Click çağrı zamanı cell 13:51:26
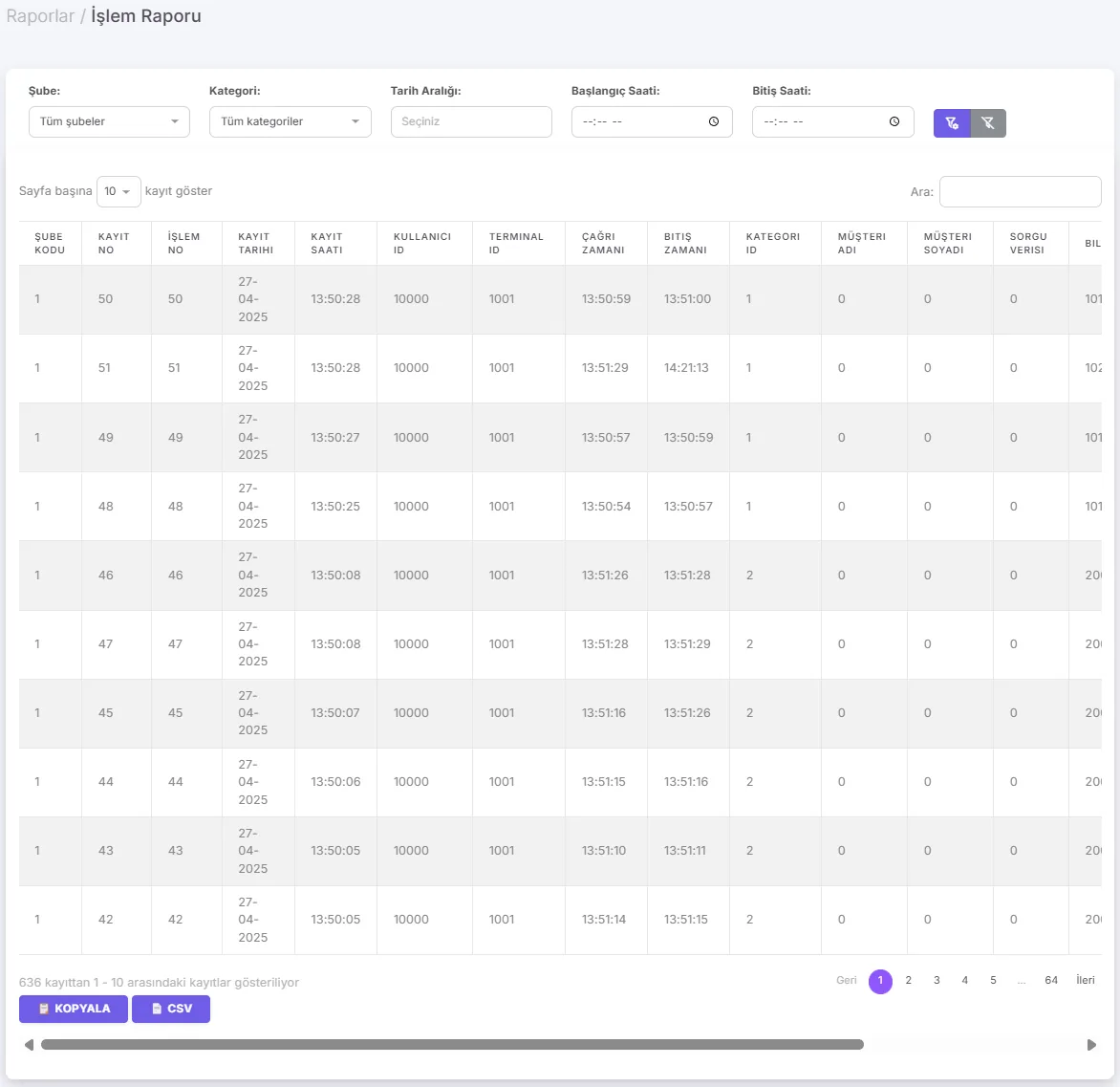 [605, 576]
